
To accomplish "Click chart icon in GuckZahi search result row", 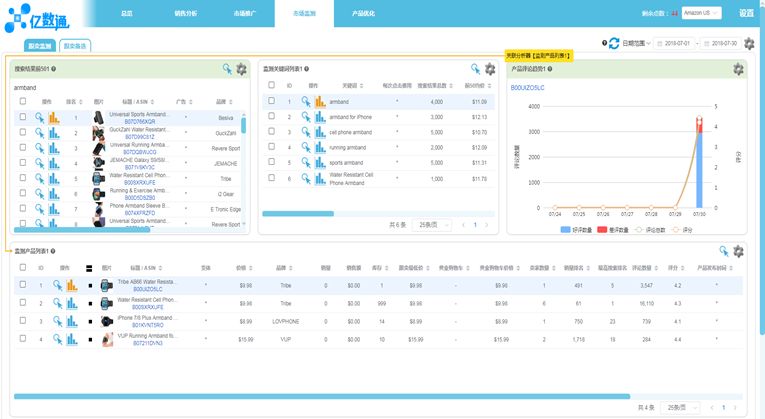I will 54,133.
